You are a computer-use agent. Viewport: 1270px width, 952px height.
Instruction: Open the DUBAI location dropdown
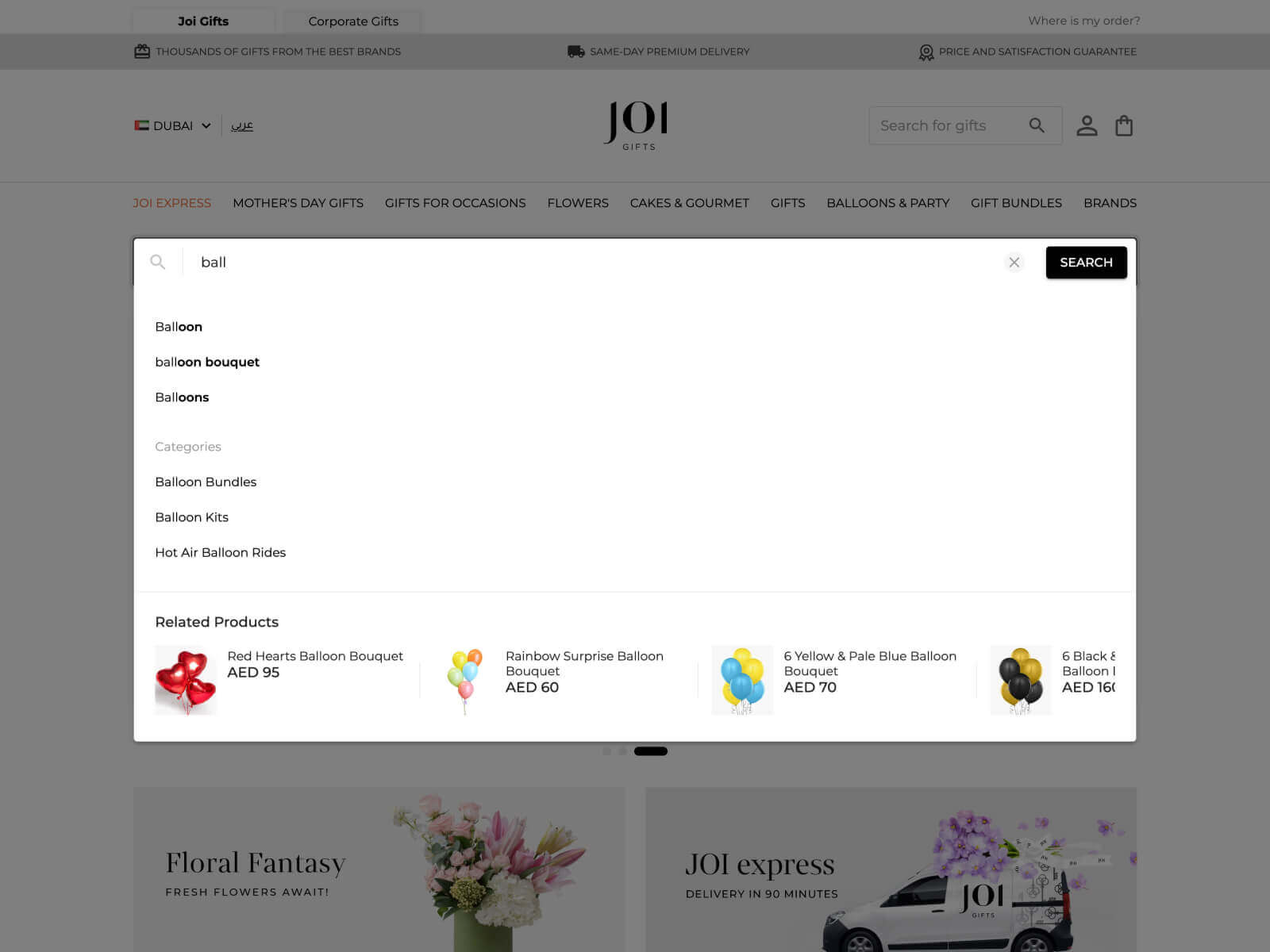click(173, 125)
